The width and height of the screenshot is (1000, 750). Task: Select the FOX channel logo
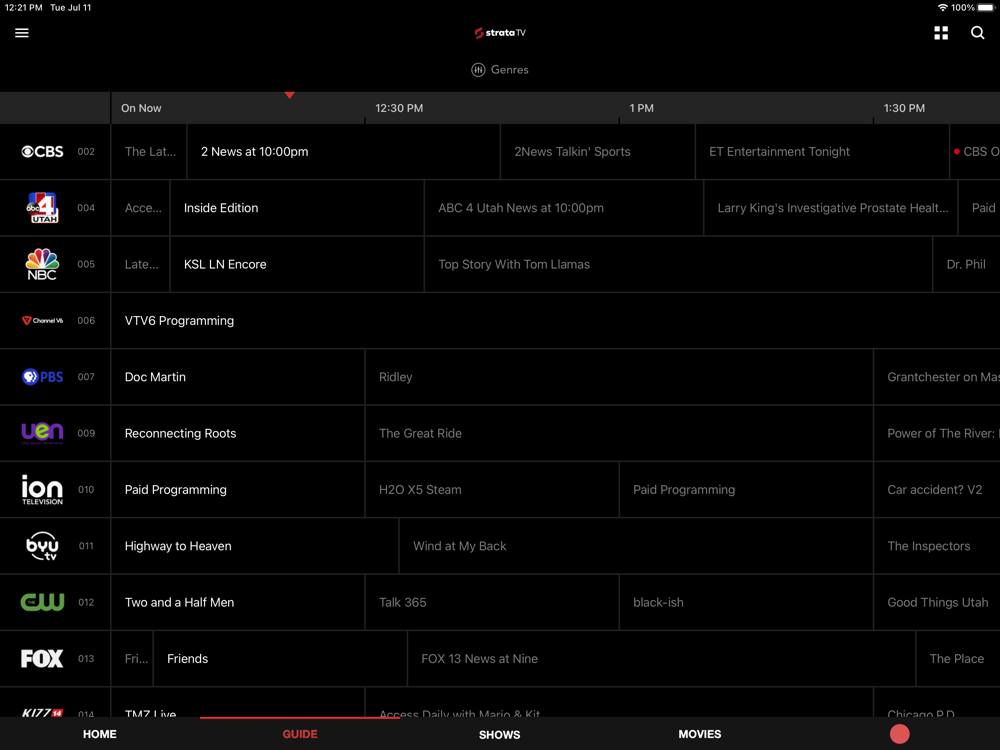(x=42, y=658)
